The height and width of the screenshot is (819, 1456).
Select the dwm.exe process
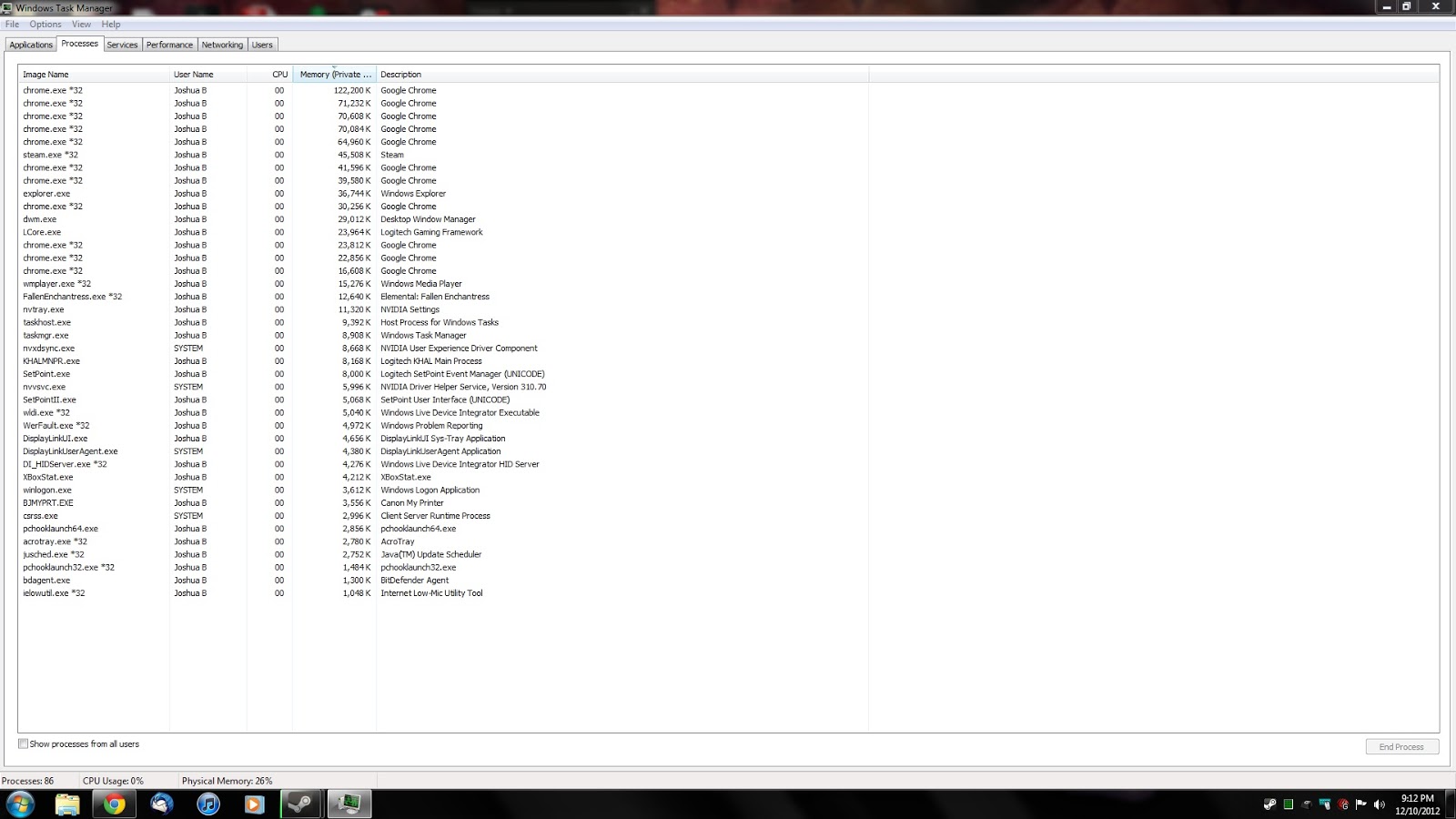39,219
